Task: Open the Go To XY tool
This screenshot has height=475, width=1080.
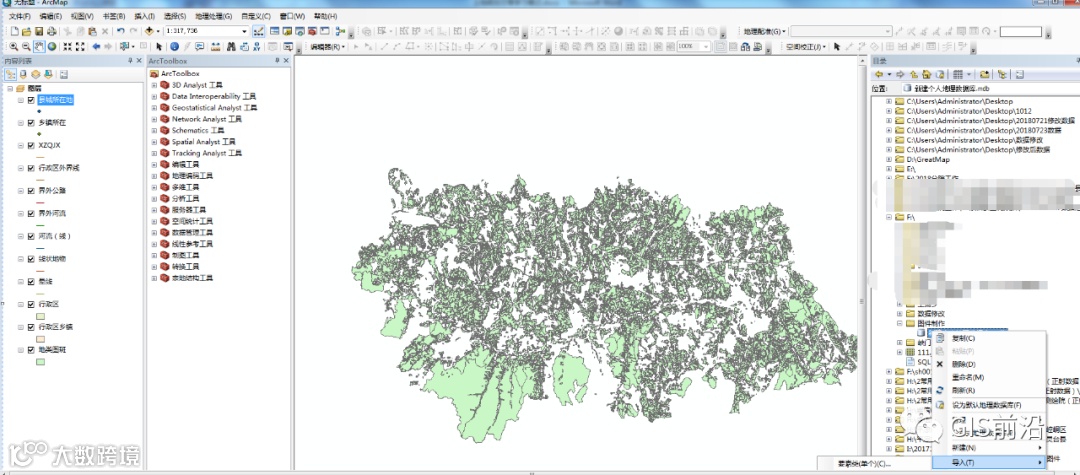Action: [256, 47]
